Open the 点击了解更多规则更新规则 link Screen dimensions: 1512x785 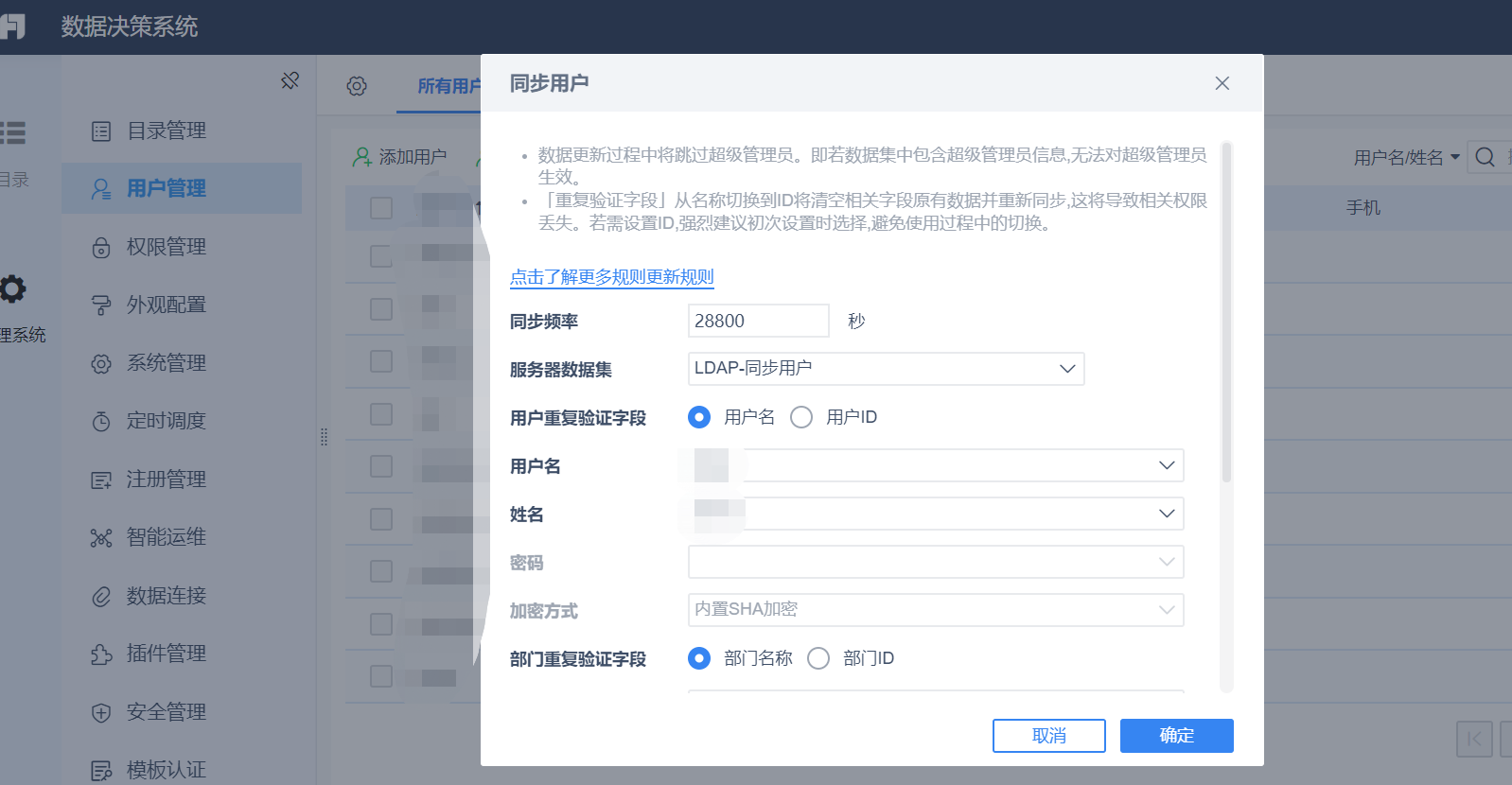pos(611,277)
